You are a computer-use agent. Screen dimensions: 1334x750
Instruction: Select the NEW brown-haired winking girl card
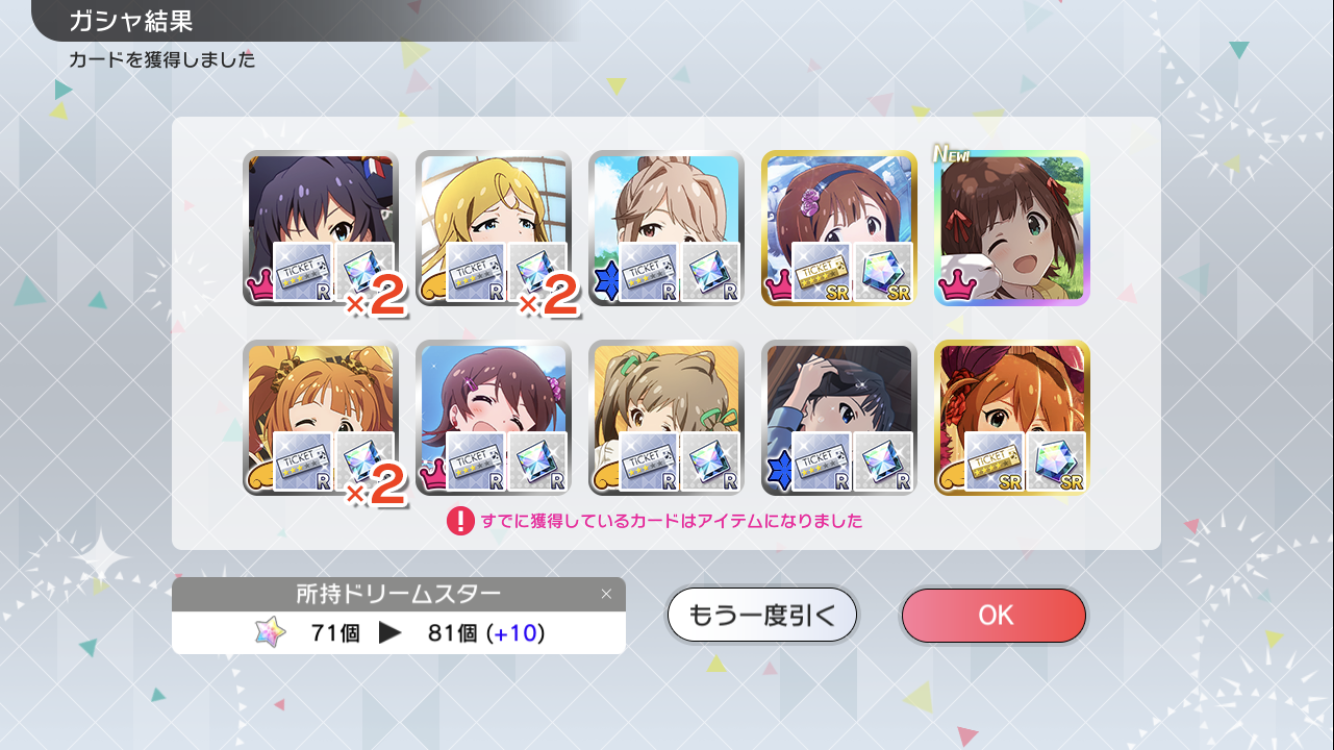pyautogui.click(x=1012, y=228)
